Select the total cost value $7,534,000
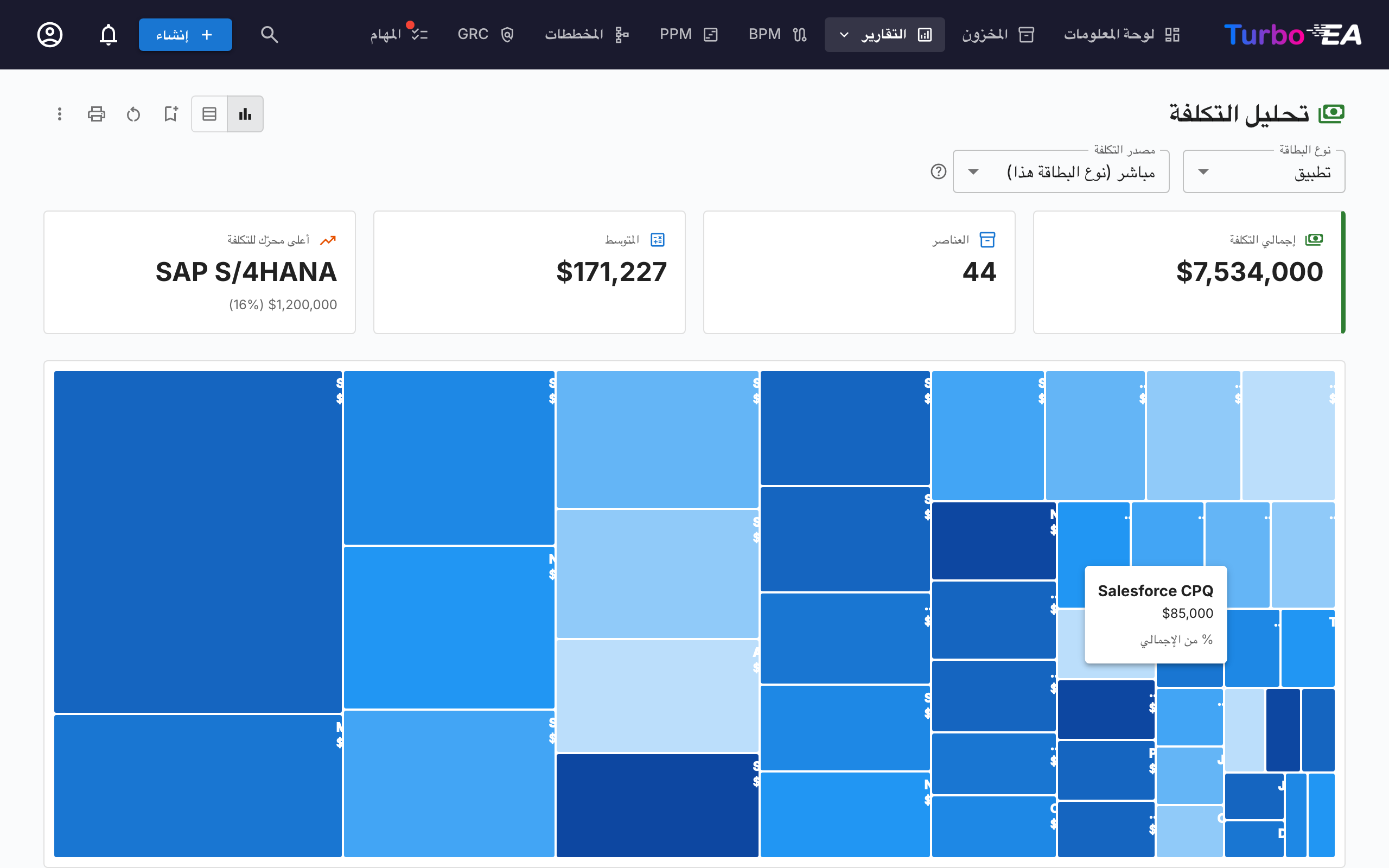The width and height of the screenshot is (1389, 868). (1250, 272)
